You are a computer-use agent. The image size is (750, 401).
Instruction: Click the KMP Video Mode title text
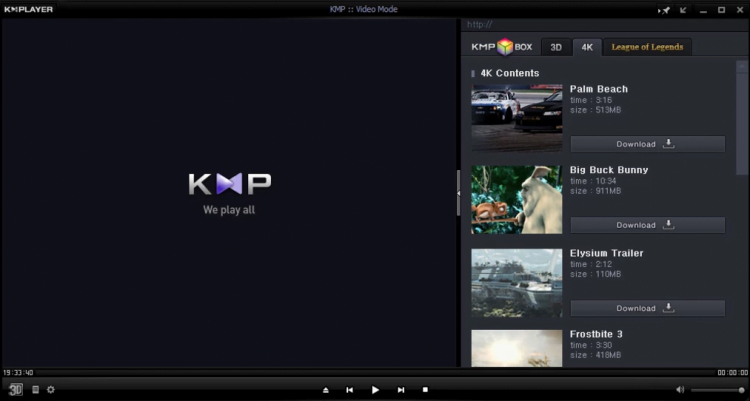pyautogui.click(x=364, y=9)
